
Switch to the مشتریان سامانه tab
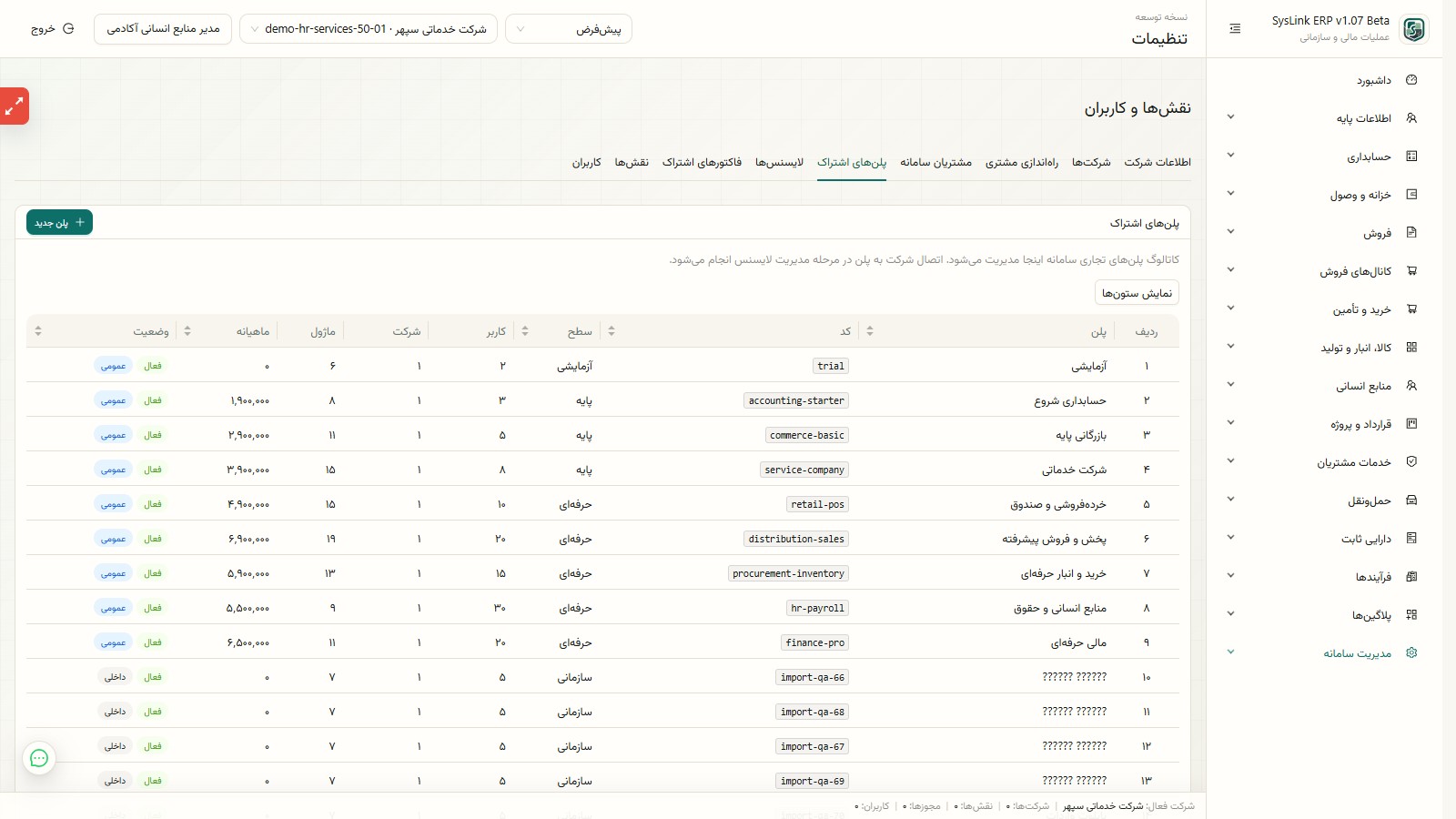pos(935,162)
